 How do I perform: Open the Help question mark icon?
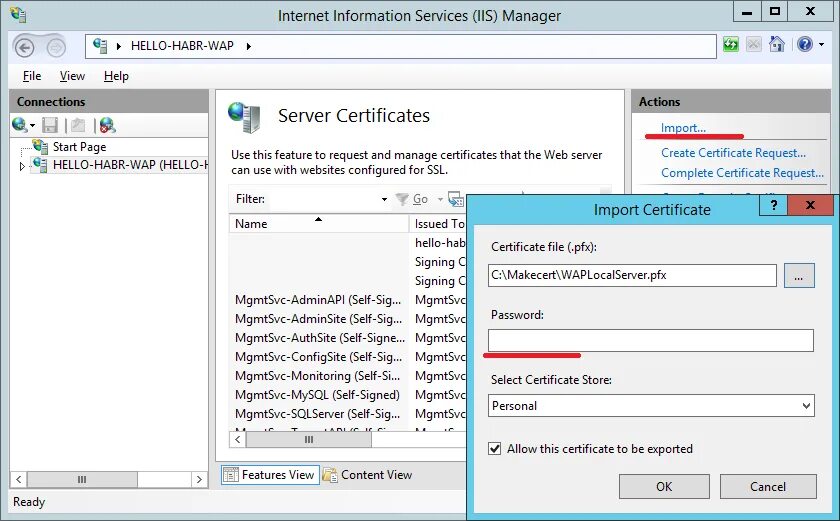click(804, 45)
